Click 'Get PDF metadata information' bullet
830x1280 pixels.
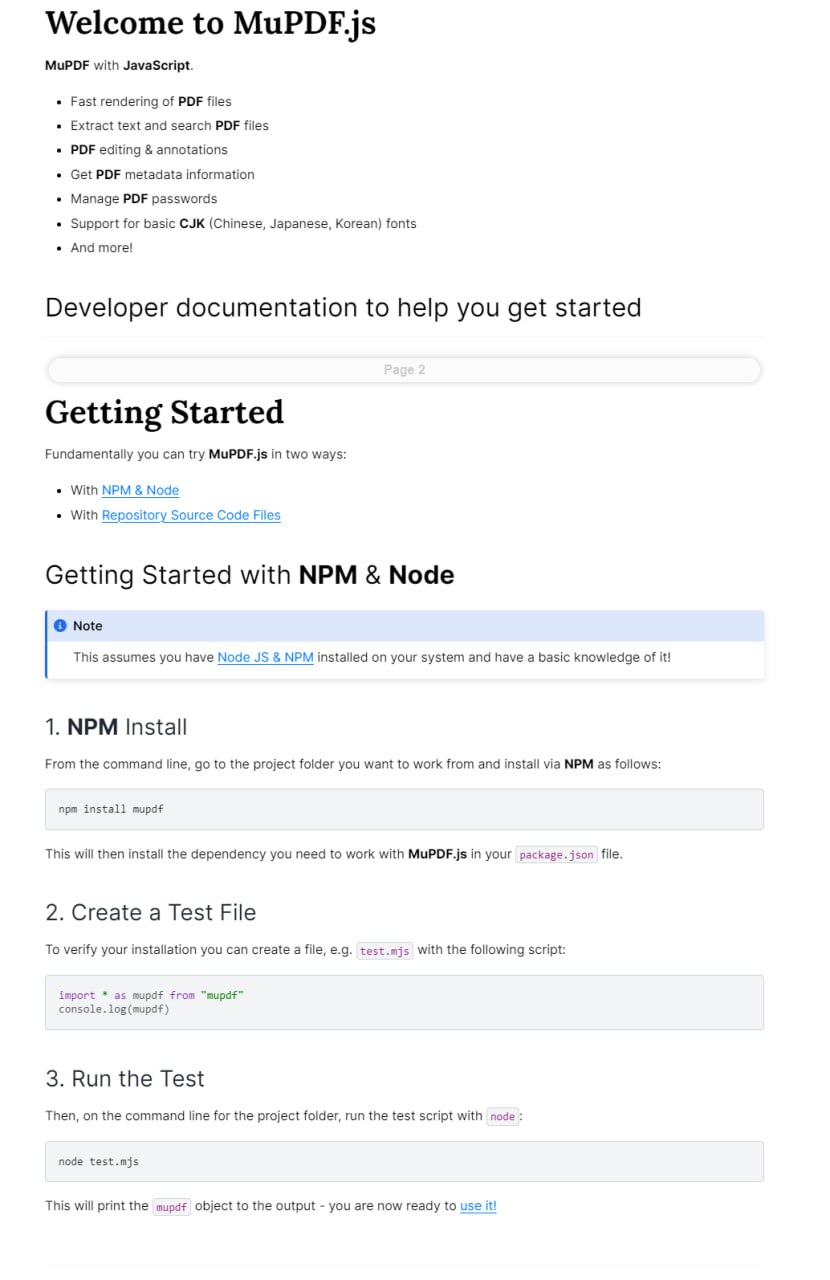[x=163, y=175]
